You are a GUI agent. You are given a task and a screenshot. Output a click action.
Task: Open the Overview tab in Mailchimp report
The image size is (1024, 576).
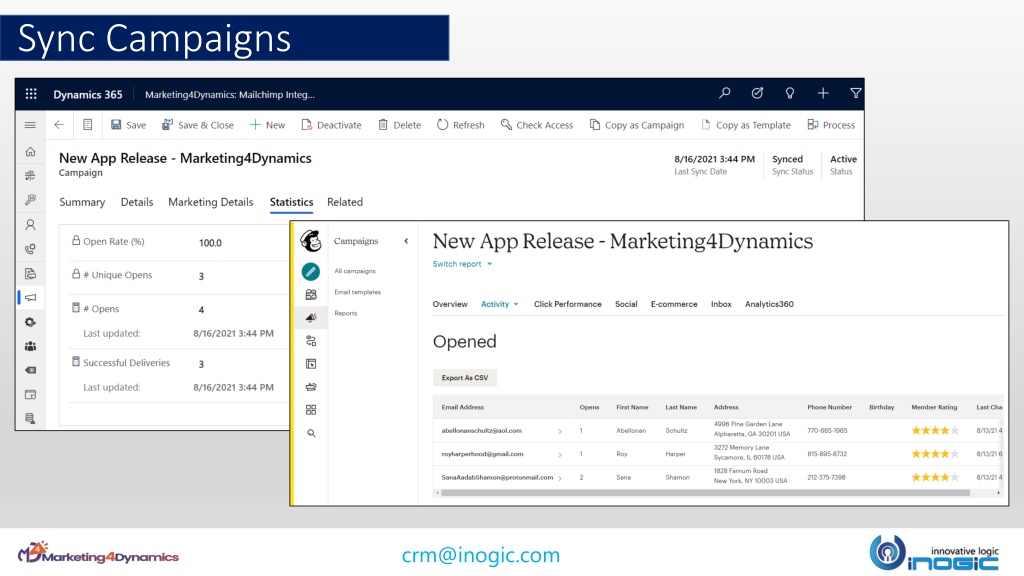[450, 304]
